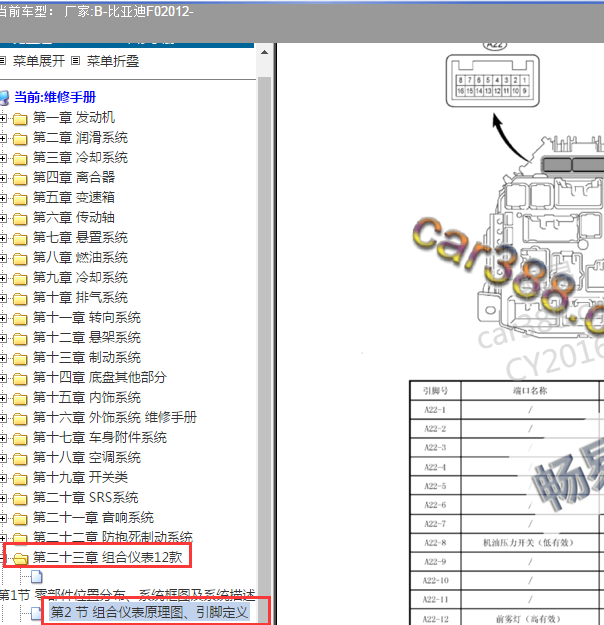Click the folder icon of 第十八章 空调系统
The width and height of the screenshot is (604, 625).
[x=20, y=458]
